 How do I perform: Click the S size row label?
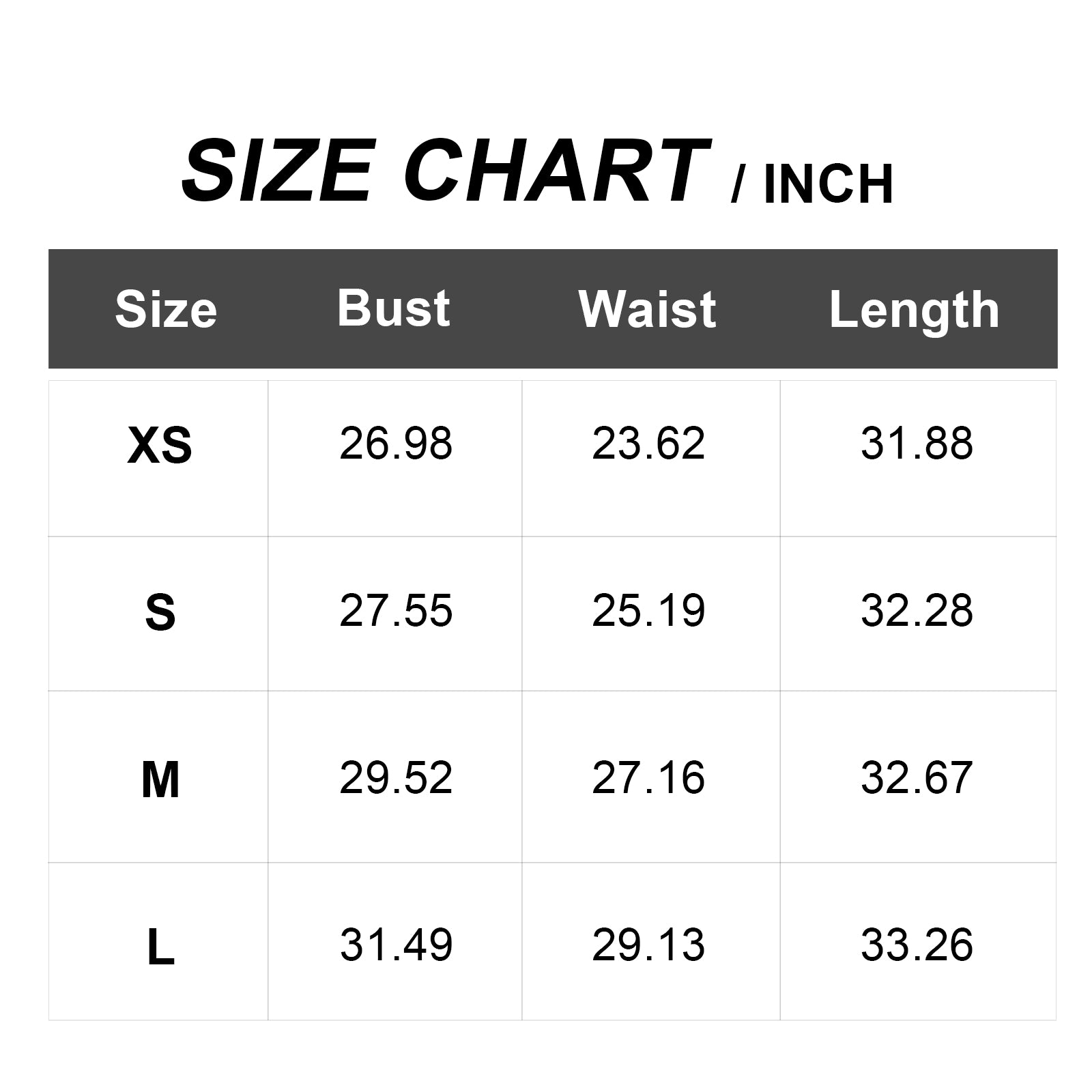pos(160,612)
